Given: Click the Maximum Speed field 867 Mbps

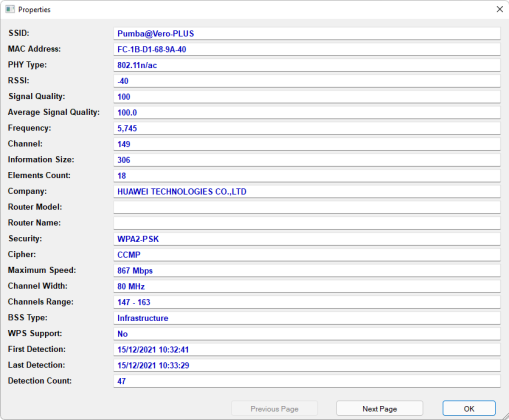Looking at the screenshot, I should tap(307, 270).
